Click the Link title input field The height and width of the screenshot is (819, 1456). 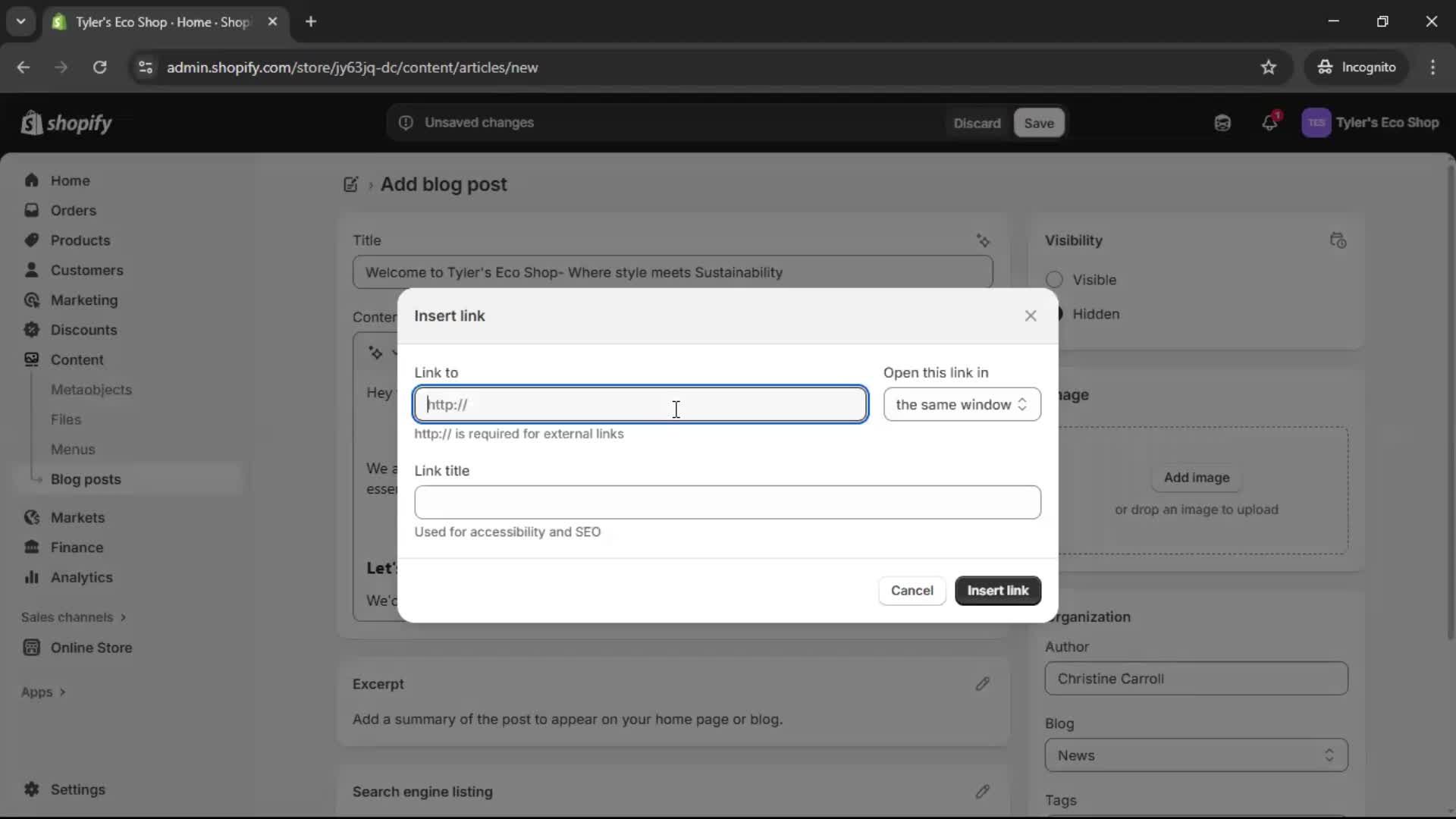click(727, 502)
